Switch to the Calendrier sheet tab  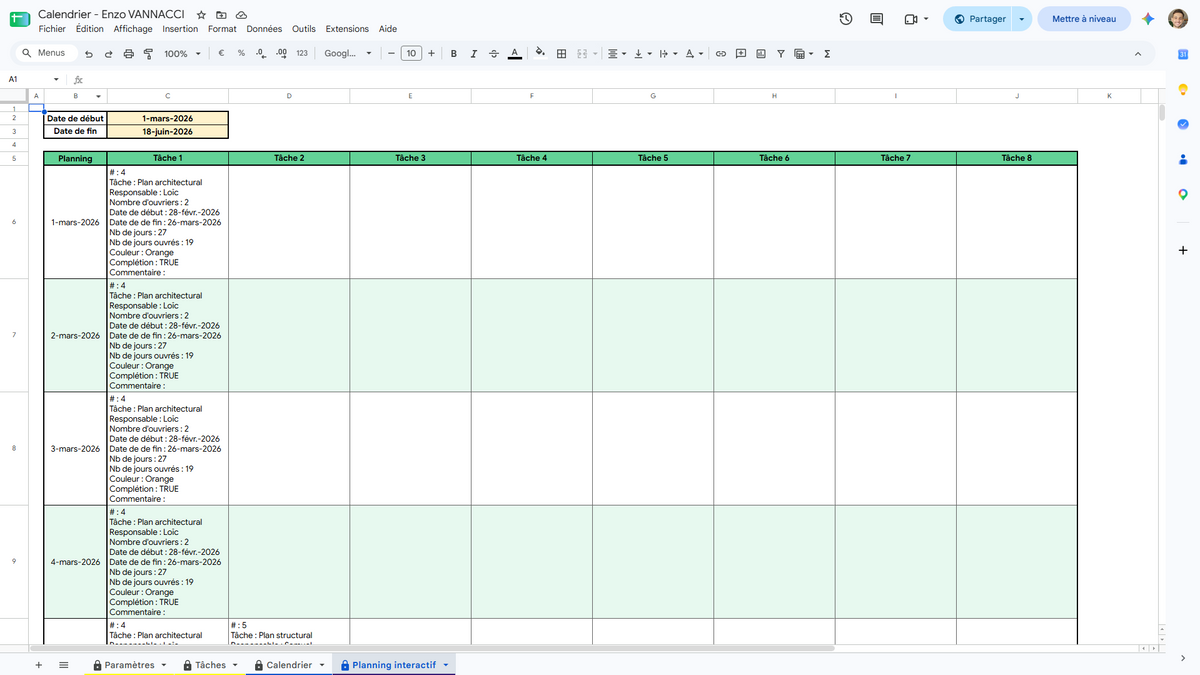(x=289, y=665)
